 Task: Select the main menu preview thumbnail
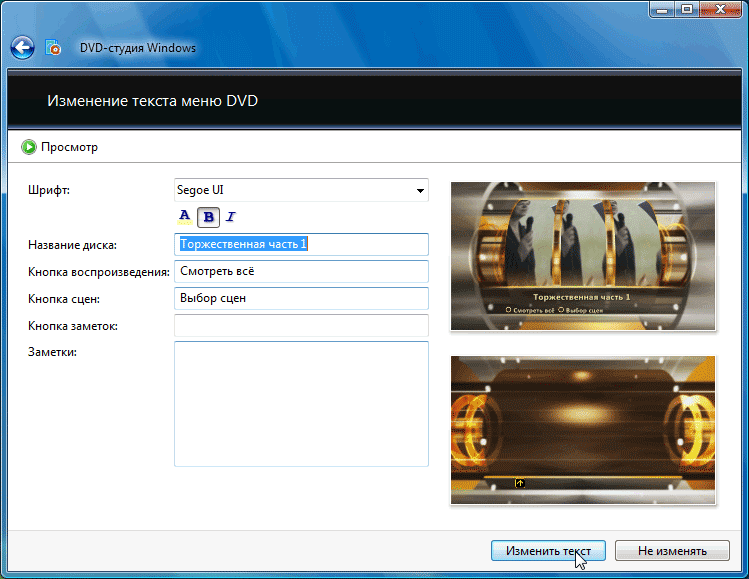(583, 256)
